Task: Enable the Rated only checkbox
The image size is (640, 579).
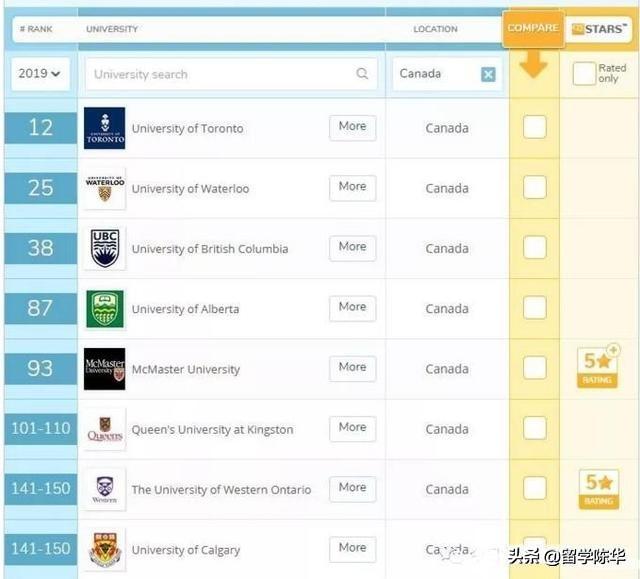Action: click(584, 74)
